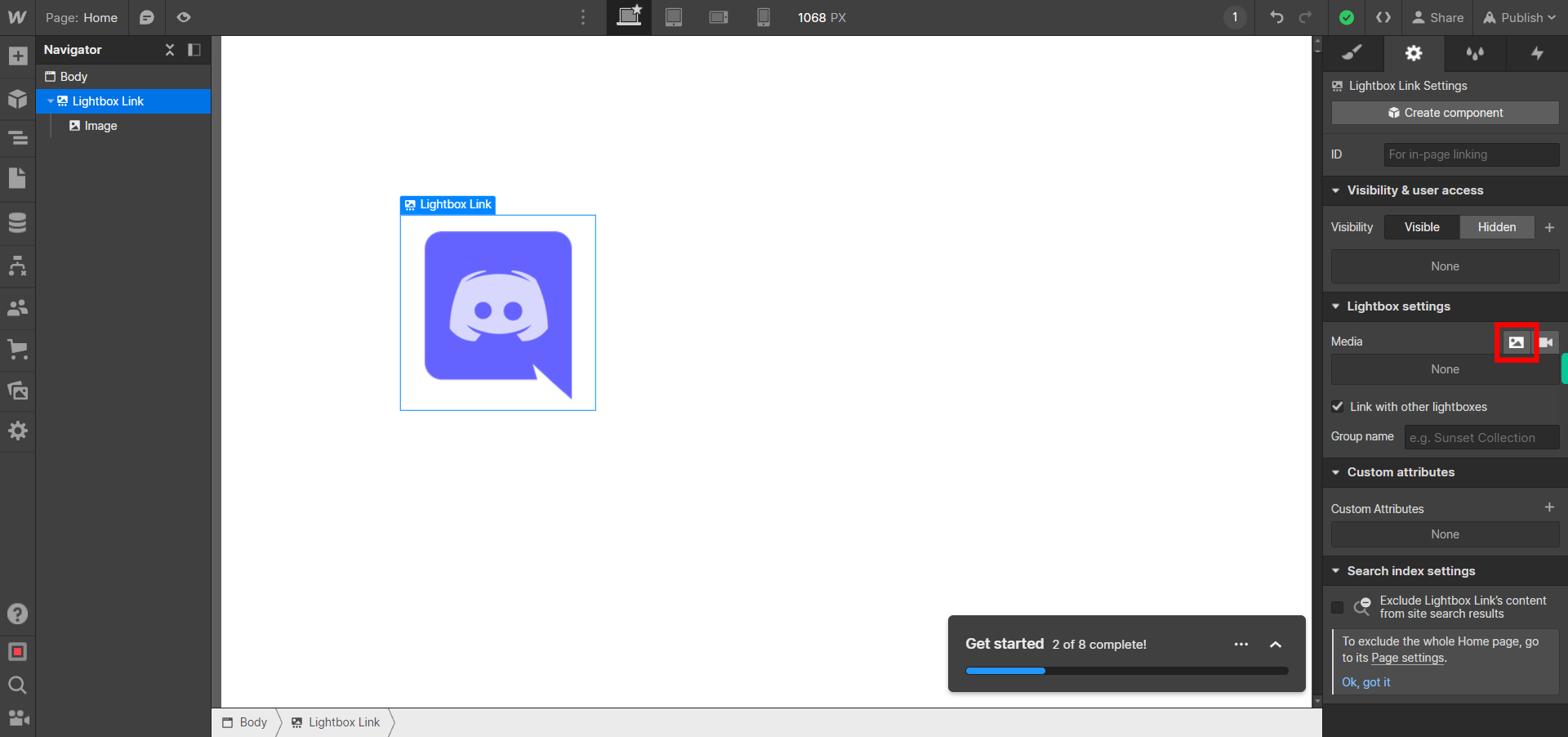Open the Navigator panel icon
The height and width of the screenshot is (737, 1568).
(x=17, y=138)
